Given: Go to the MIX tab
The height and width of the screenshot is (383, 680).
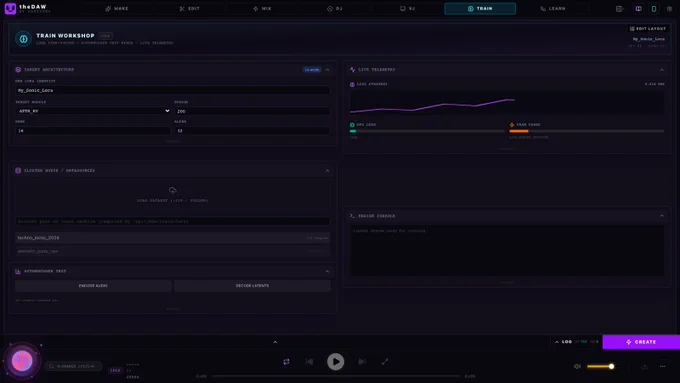Looking at the screenshot, I should [262, 9].
